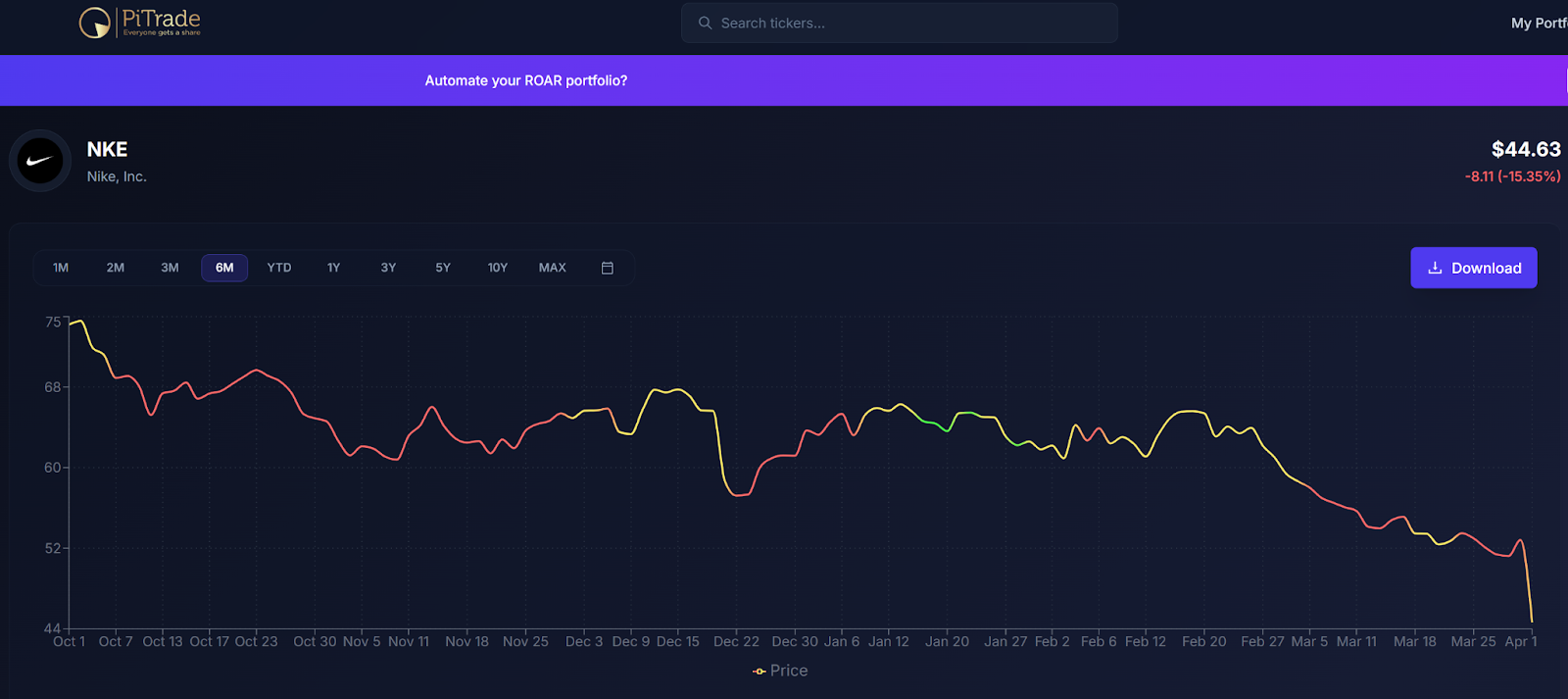Screen dimensions: 1568x699
Task: Click the Mar 11 axis label
Action: coord(1356,641)
